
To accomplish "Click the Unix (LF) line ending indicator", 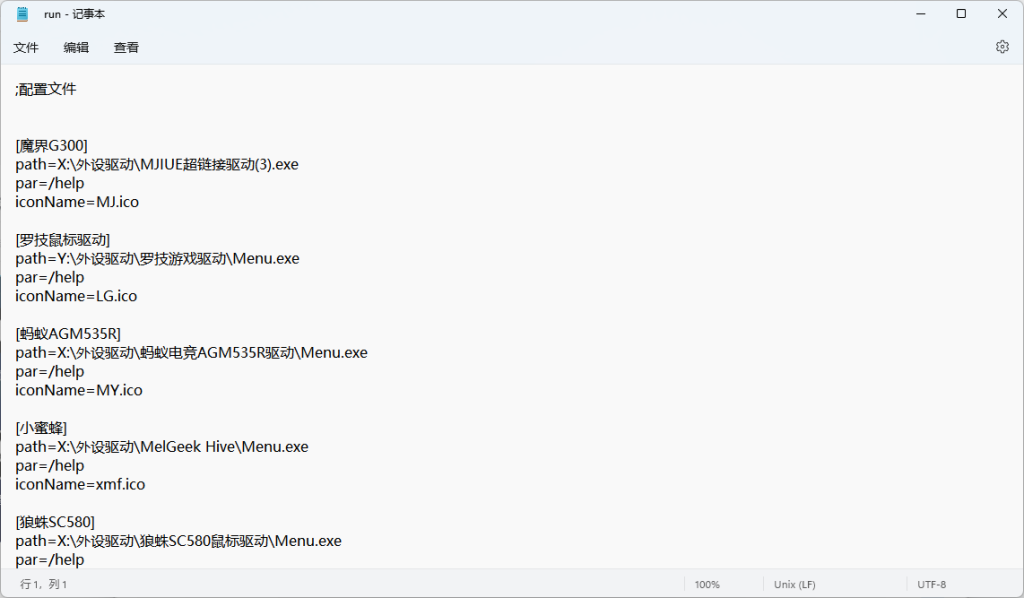I will [795, 585].
